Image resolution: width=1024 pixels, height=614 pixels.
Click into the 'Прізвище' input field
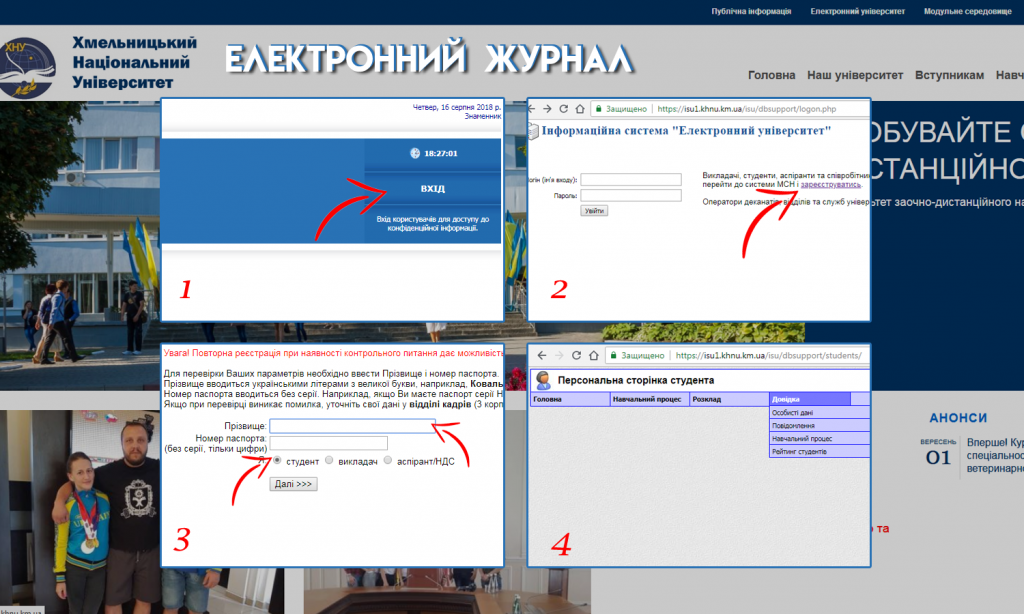pos(353,426)
